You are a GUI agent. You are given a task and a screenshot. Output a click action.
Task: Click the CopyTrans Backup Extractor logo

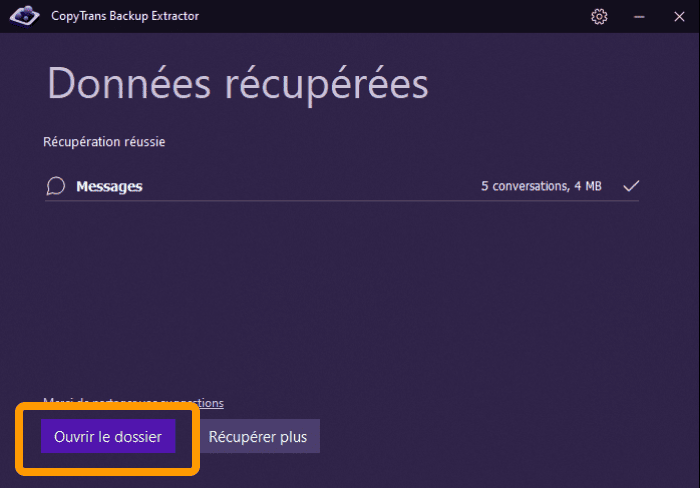[x=25, y=16]
